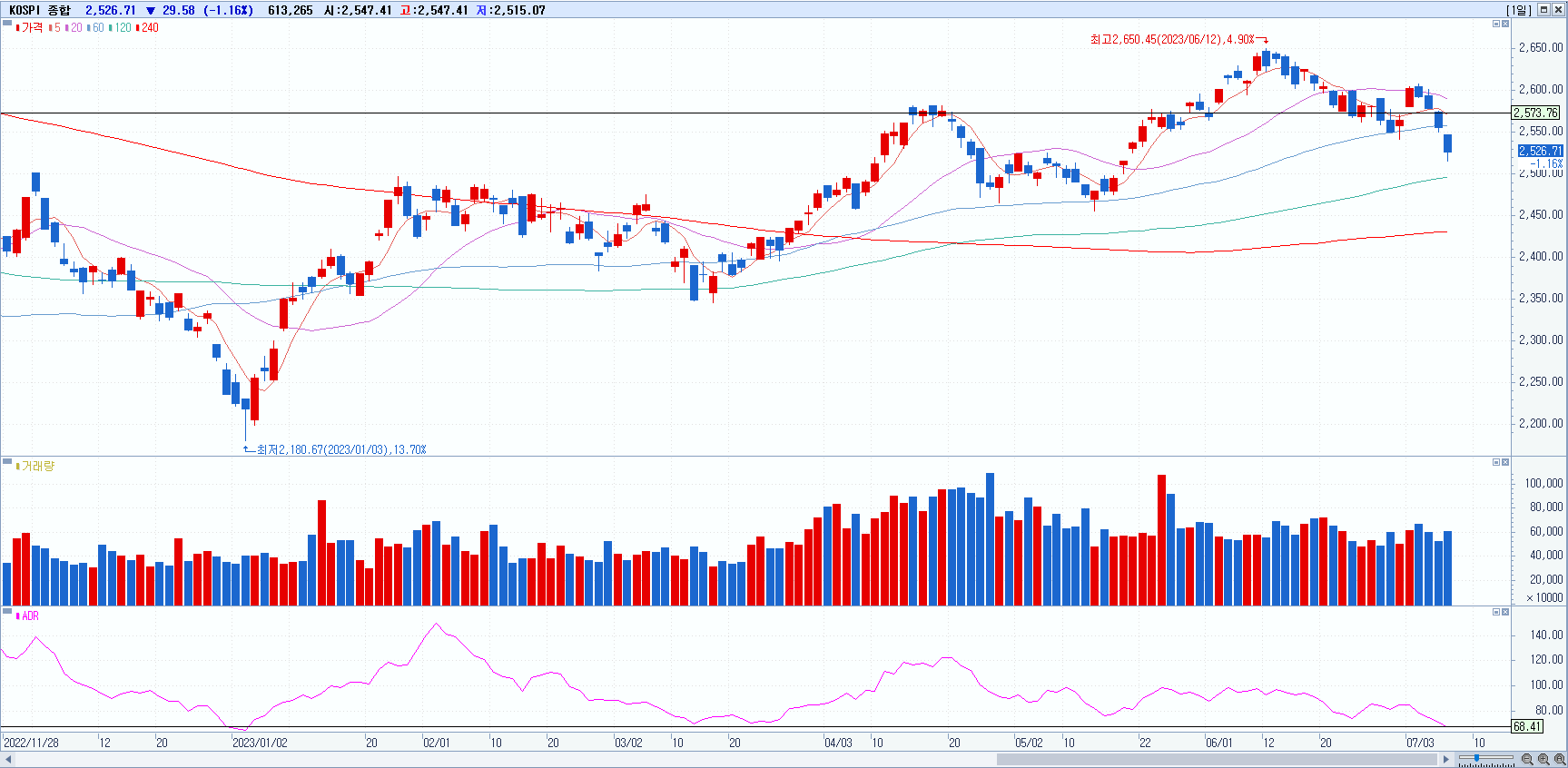The image size is (1568, 768).
Task: Click the 2022/11/28 date axis label
Action: (x=32, y=743)
